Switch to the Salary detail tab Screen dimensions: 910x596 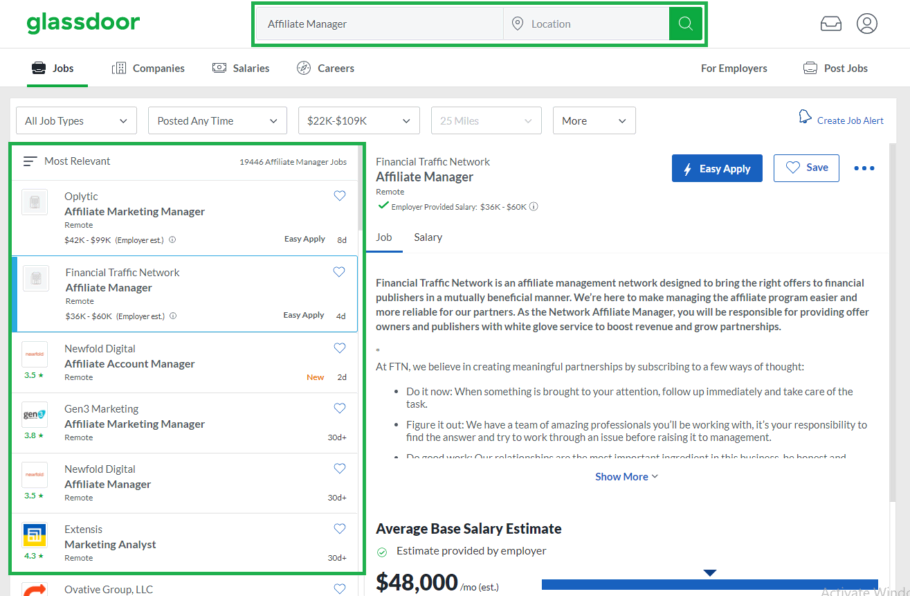(x=428, y=237)
